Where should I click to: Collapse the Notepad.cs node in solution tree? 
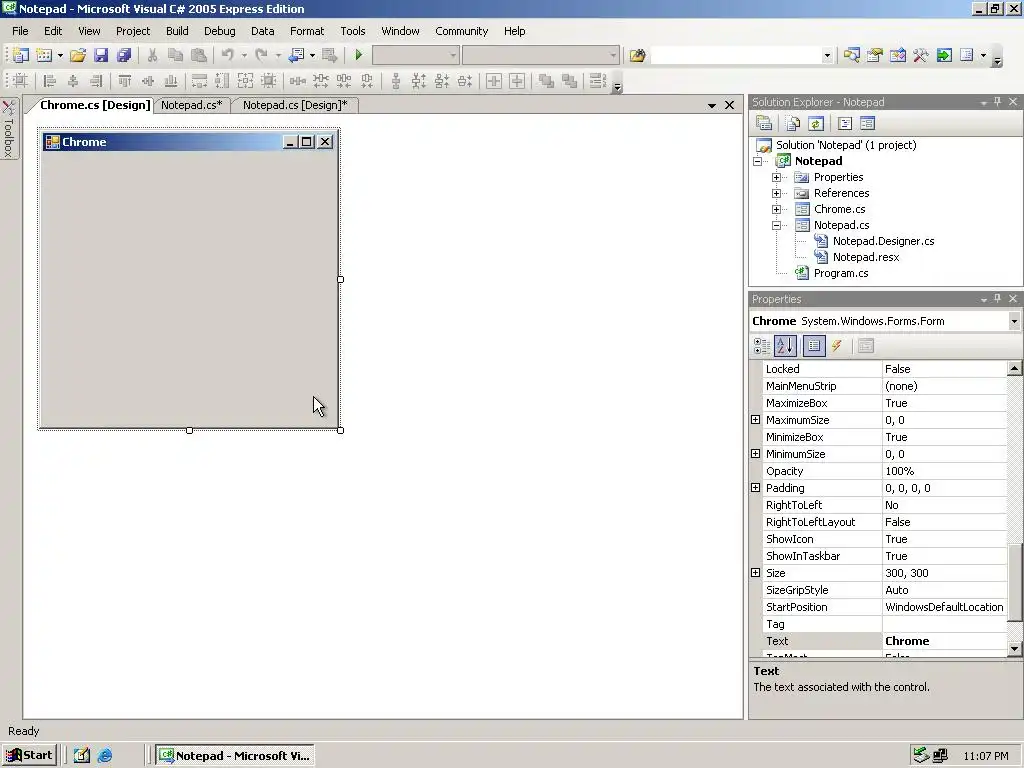click(x=776, y=225)
